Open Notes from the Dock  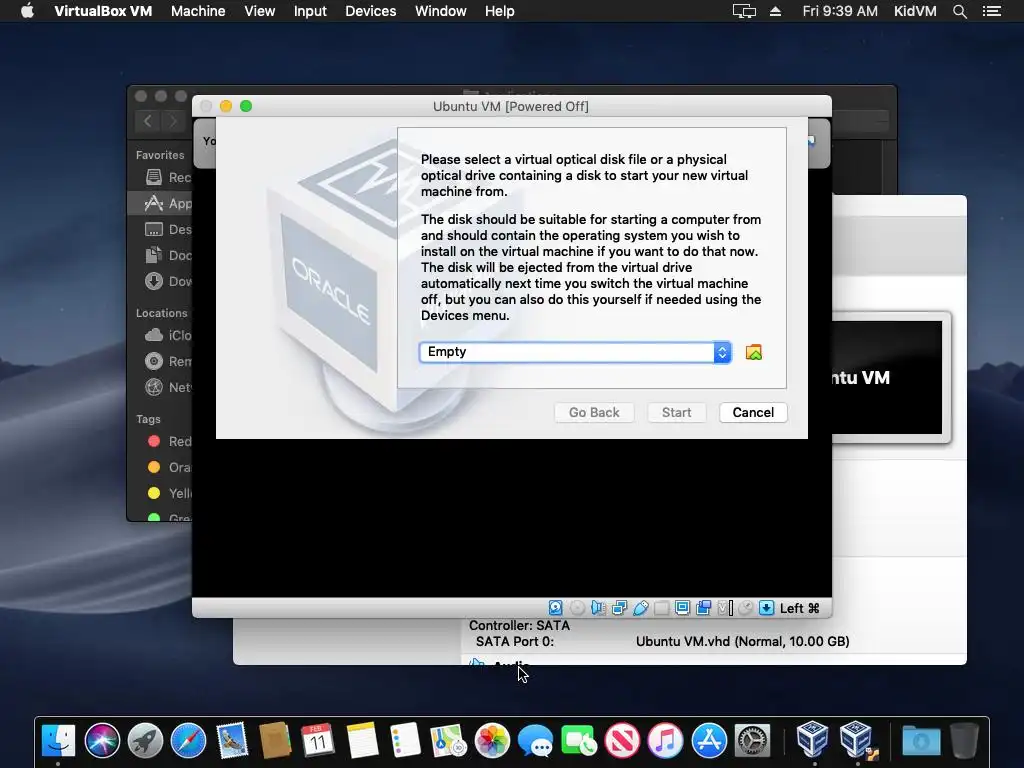[362, 741]
